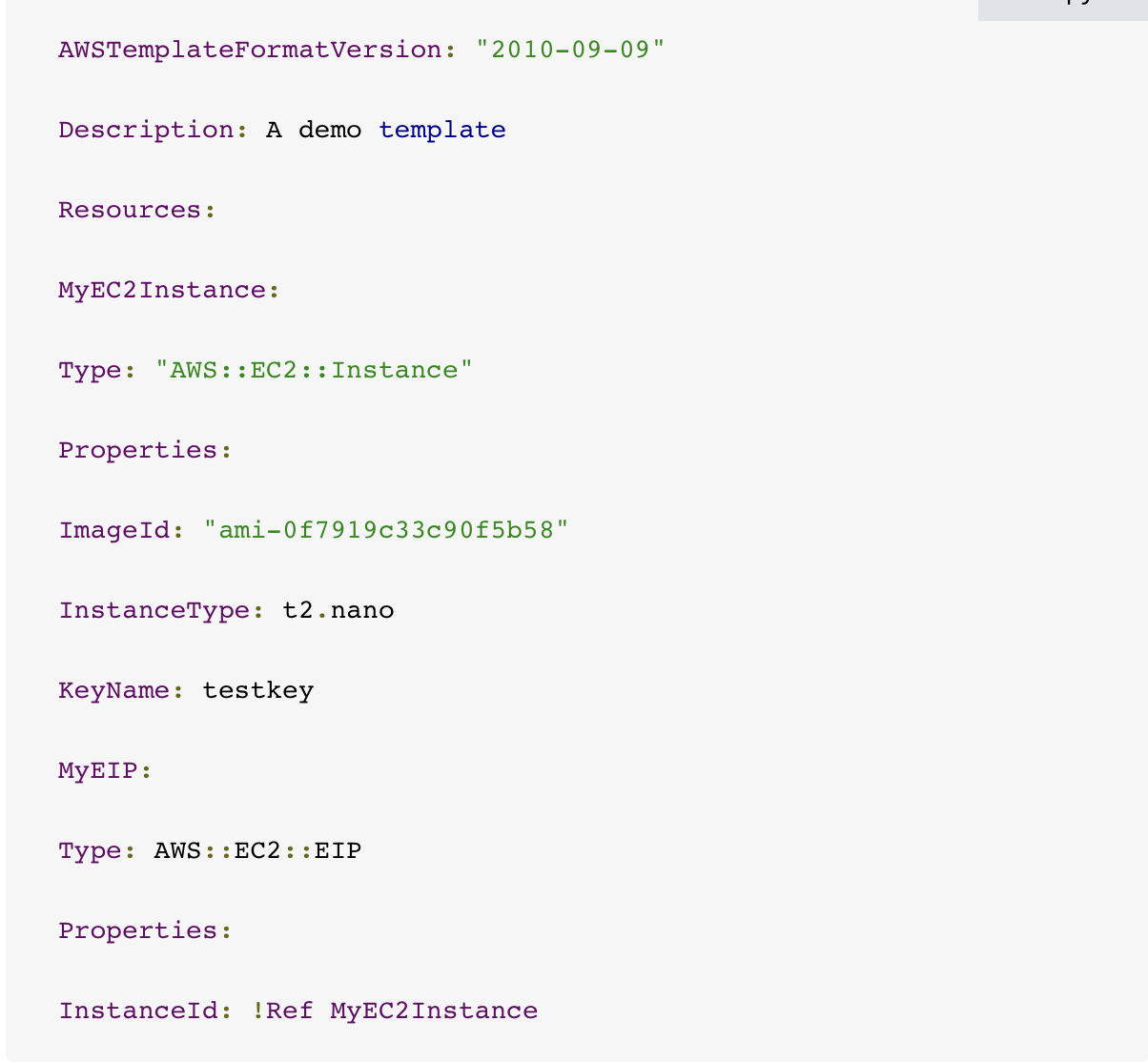
Task: Click the Resources key line
Action: click(137, 210)
